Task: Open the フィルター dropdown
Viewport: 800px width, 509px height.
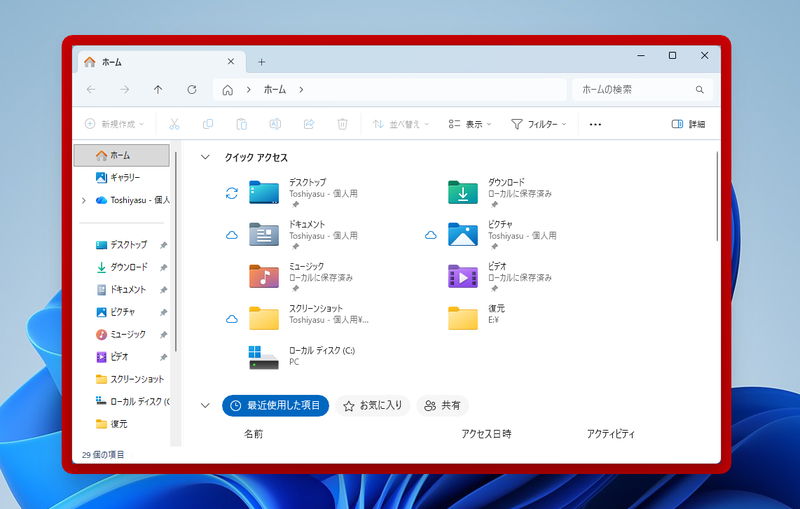Action: pos(539,124)
